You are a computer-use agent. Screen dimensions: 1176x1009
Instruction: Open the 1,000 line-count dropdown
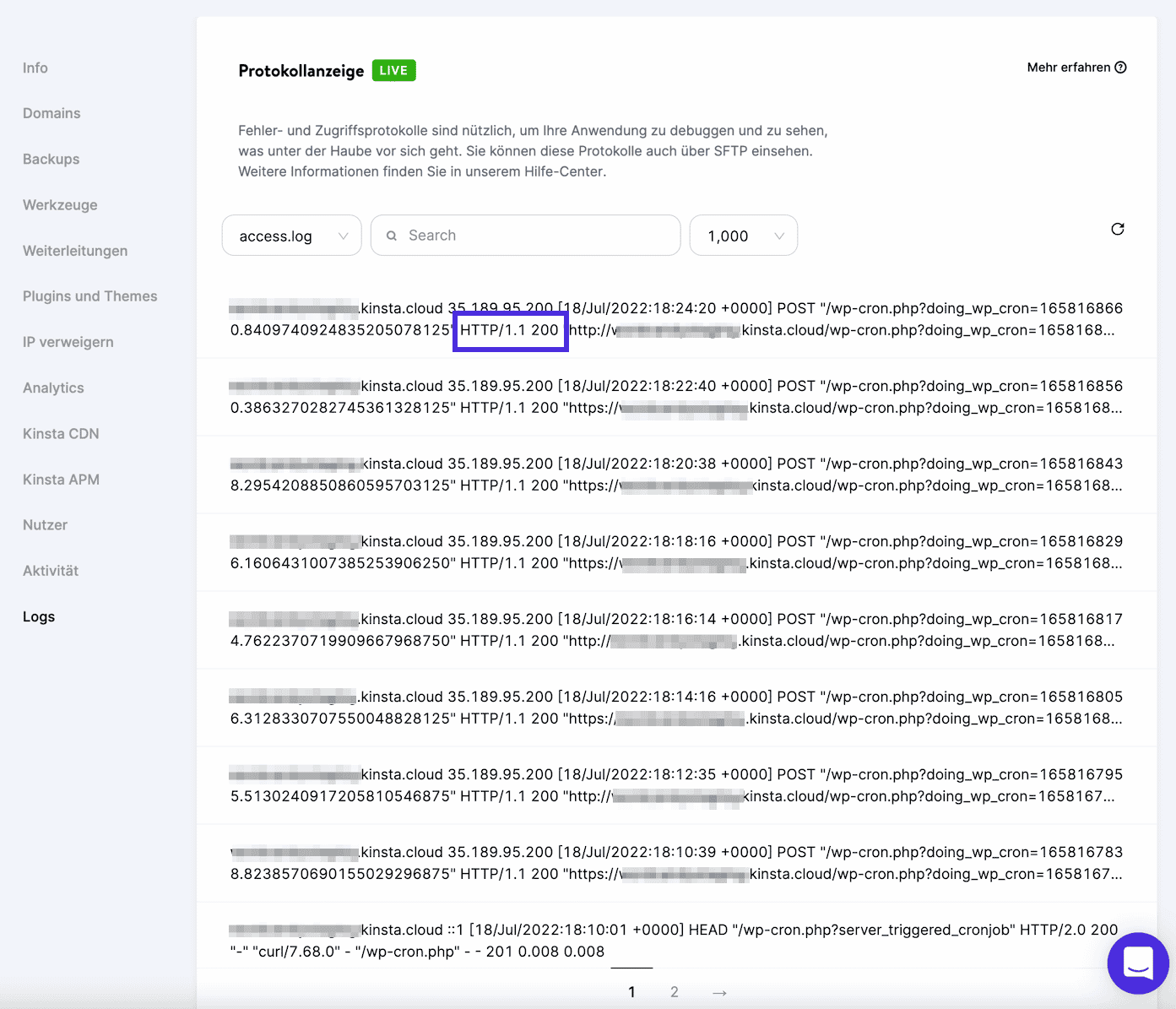[x=742, y=235]
